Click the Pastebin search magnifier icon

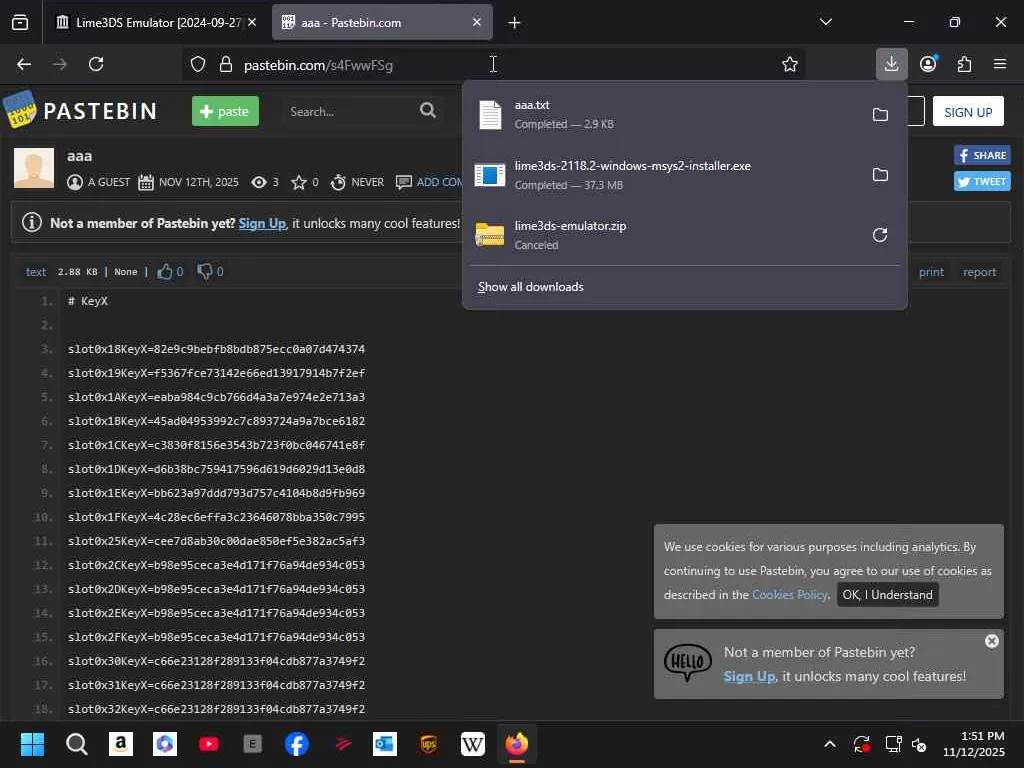pyautogui.click(x=428, y=110)
